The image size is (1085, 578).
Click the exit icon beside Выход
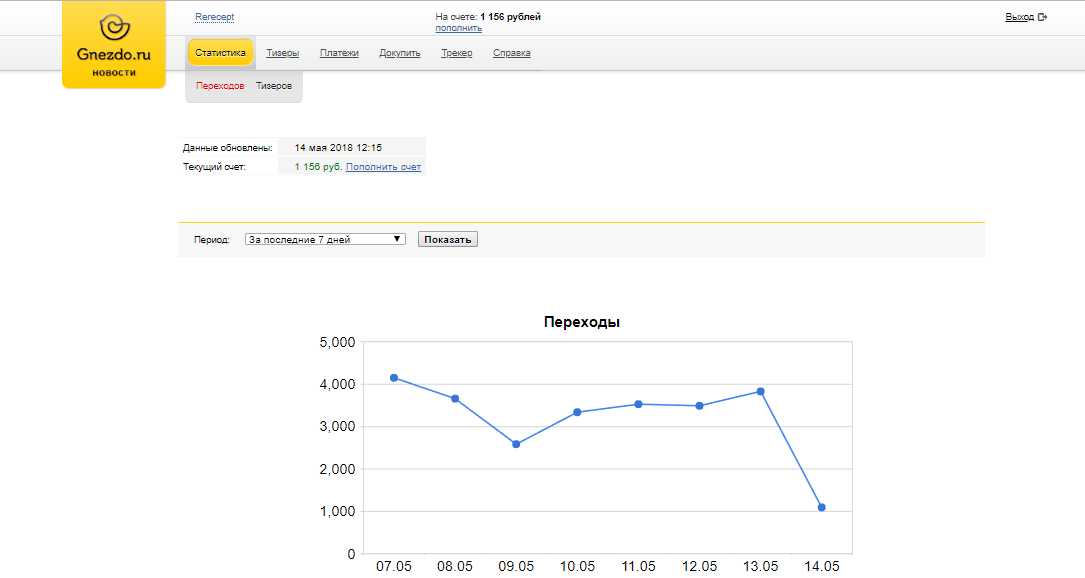[1043, 17]
